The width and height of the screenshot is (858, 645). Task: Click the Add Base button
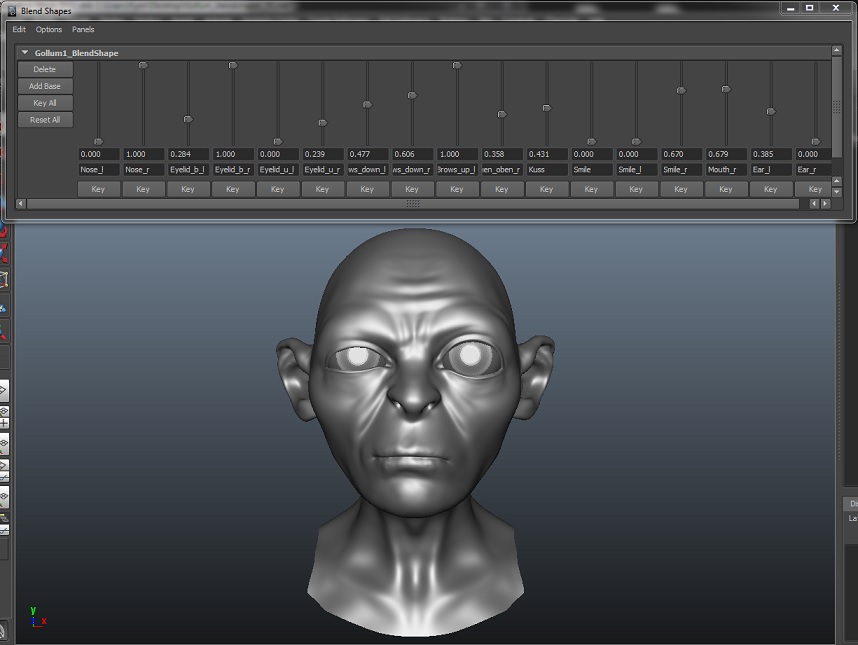tap(45, 86)
